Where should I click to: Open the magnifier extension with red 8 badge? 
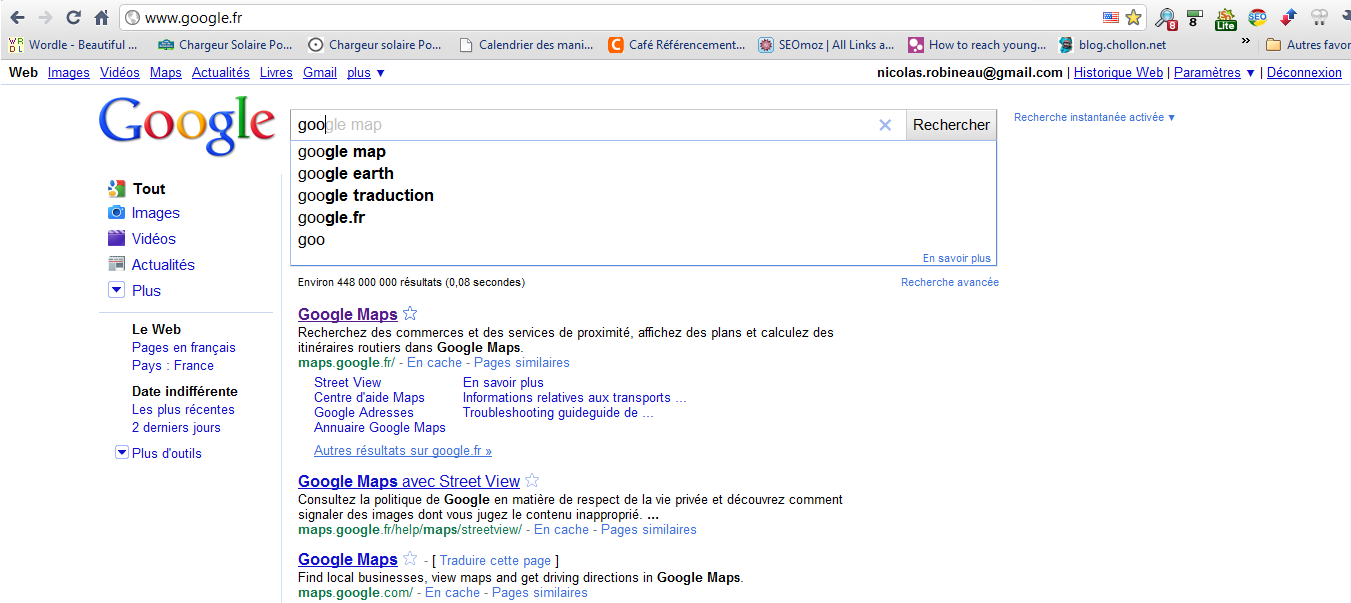(1166, 18)
